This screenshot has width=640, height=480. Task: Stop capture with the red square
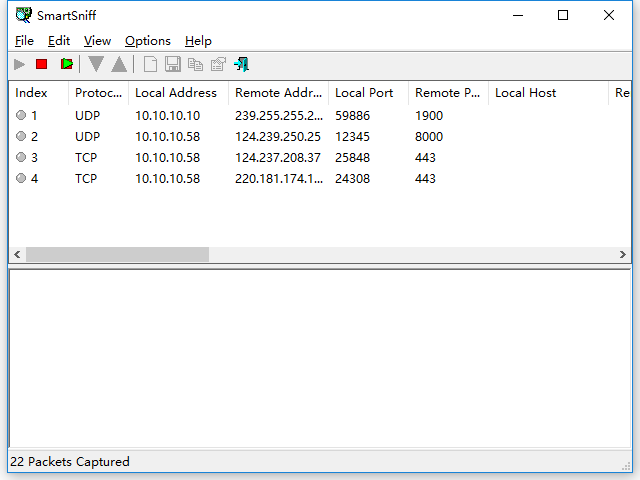pos(42,64)
